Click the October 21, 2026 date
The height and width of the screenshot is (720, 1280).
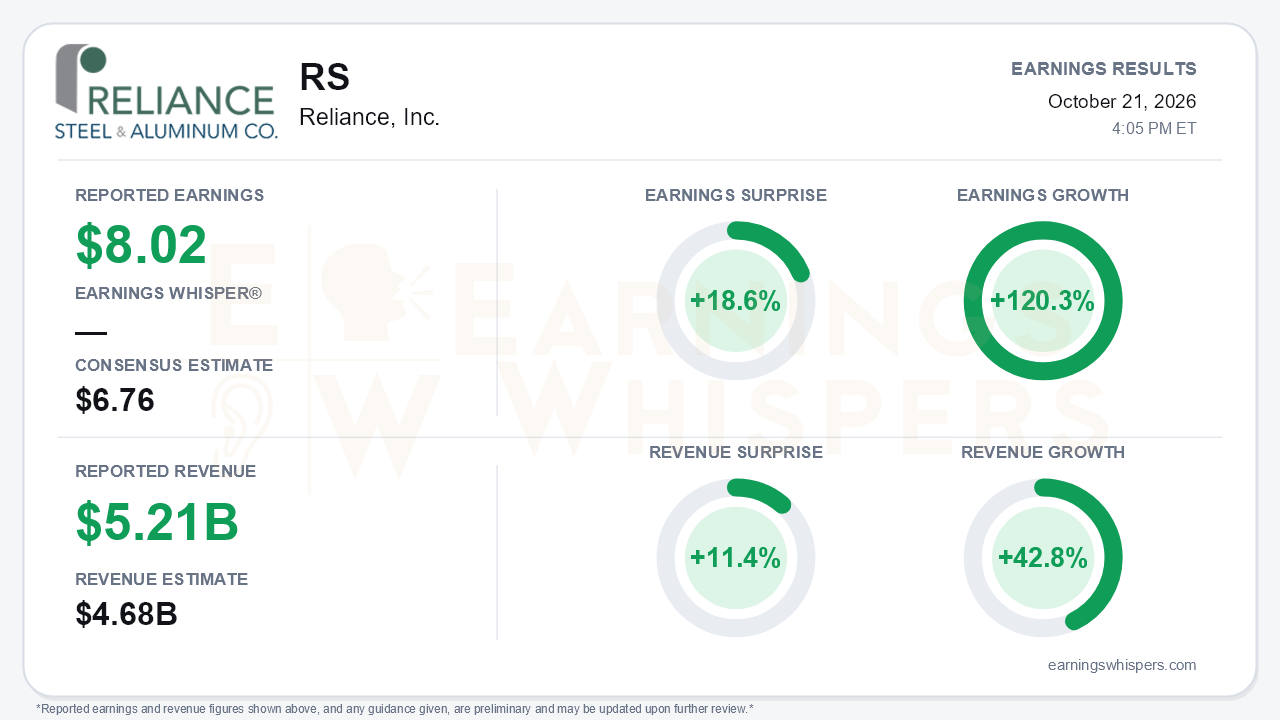click(x=1122, y=102)
